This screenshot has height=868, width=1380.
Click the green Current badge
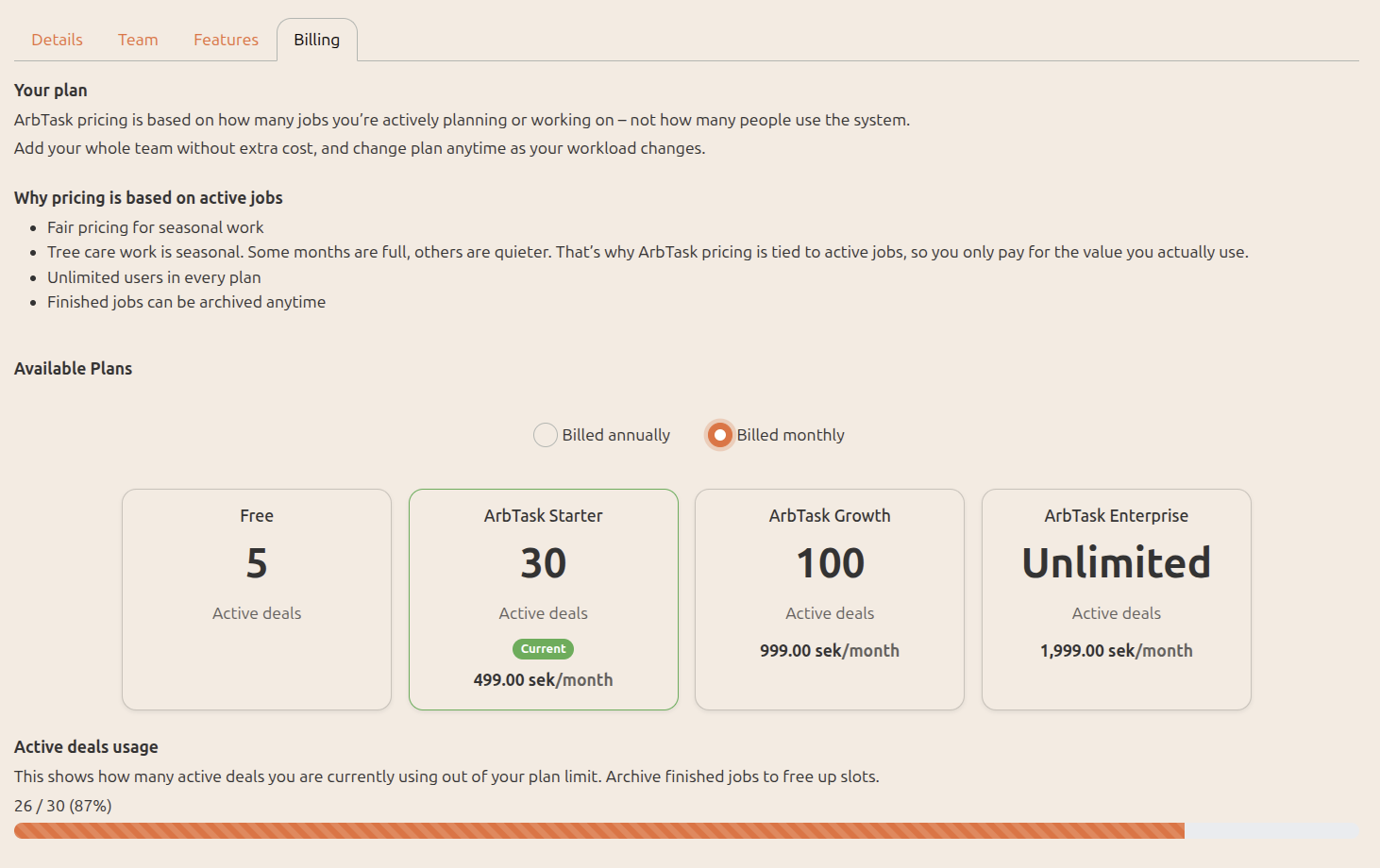click(x=543, y=649)
